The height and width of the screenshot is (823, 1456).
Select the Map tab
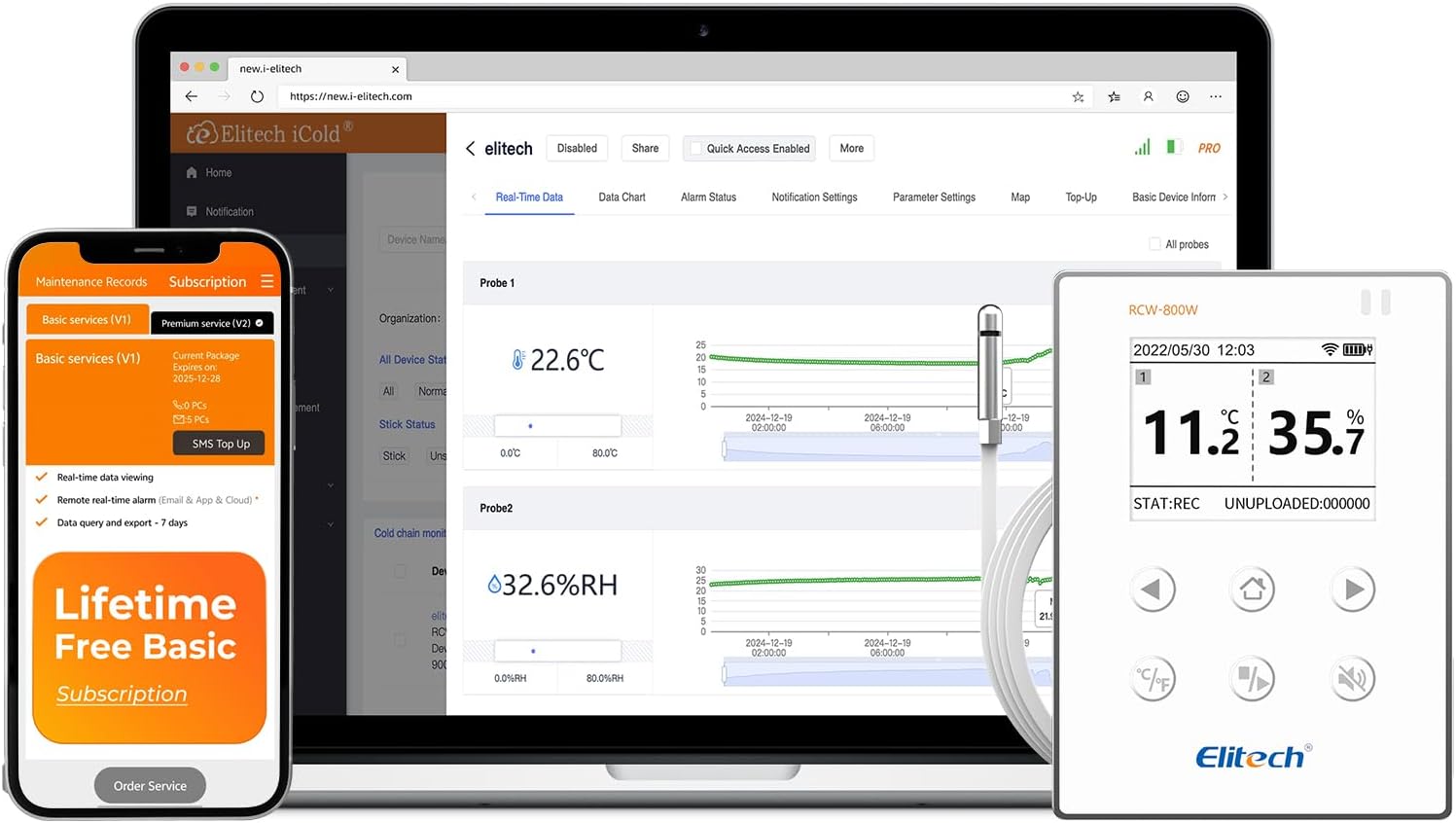click(1020, 197)
